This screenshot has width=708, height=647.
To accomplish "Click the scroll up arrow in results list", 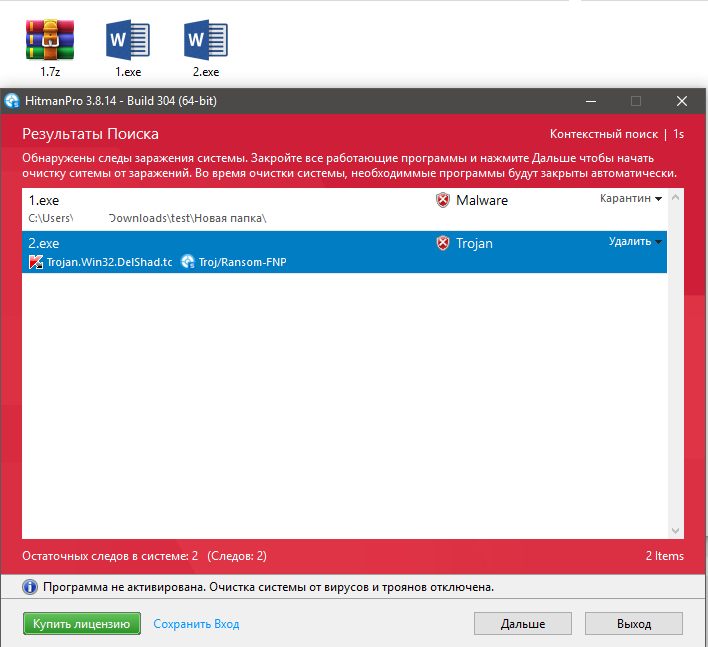I will (675, 197).
